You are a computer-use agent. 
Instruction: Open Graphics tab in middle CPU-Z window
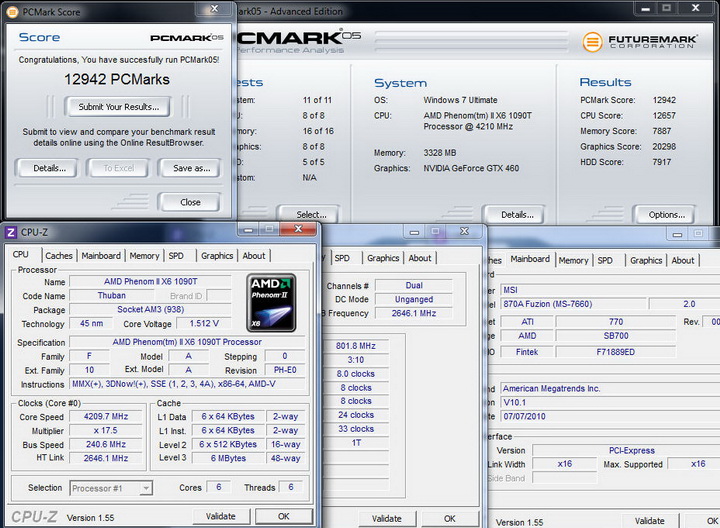[x=383, y=258]
